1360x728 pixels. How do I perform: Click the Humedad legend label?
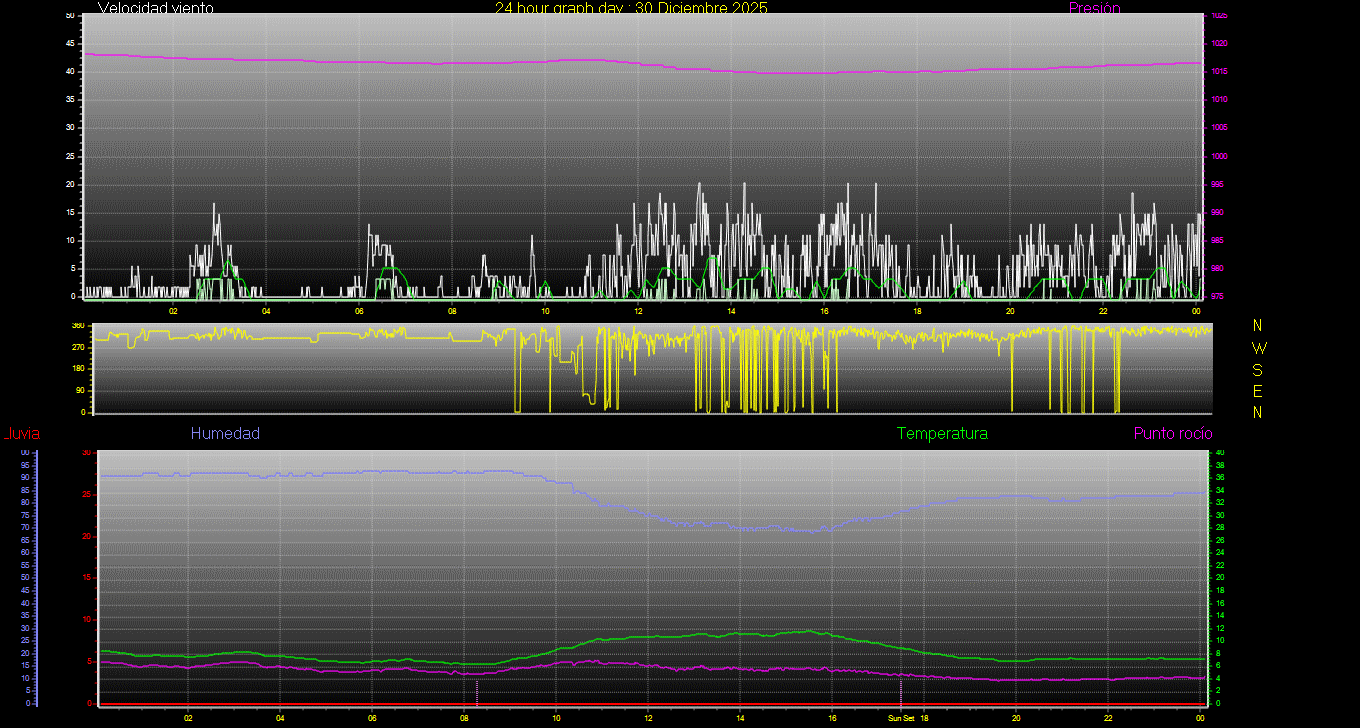(x=225, y=433)
